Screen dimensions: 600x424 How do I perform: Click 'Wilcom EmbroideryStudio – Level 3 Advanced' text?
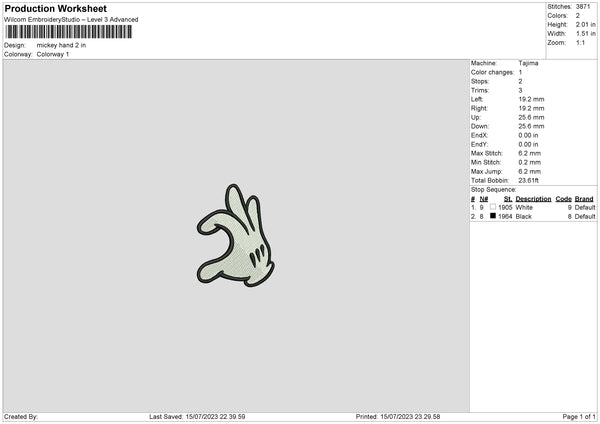(x=71, y=20)
